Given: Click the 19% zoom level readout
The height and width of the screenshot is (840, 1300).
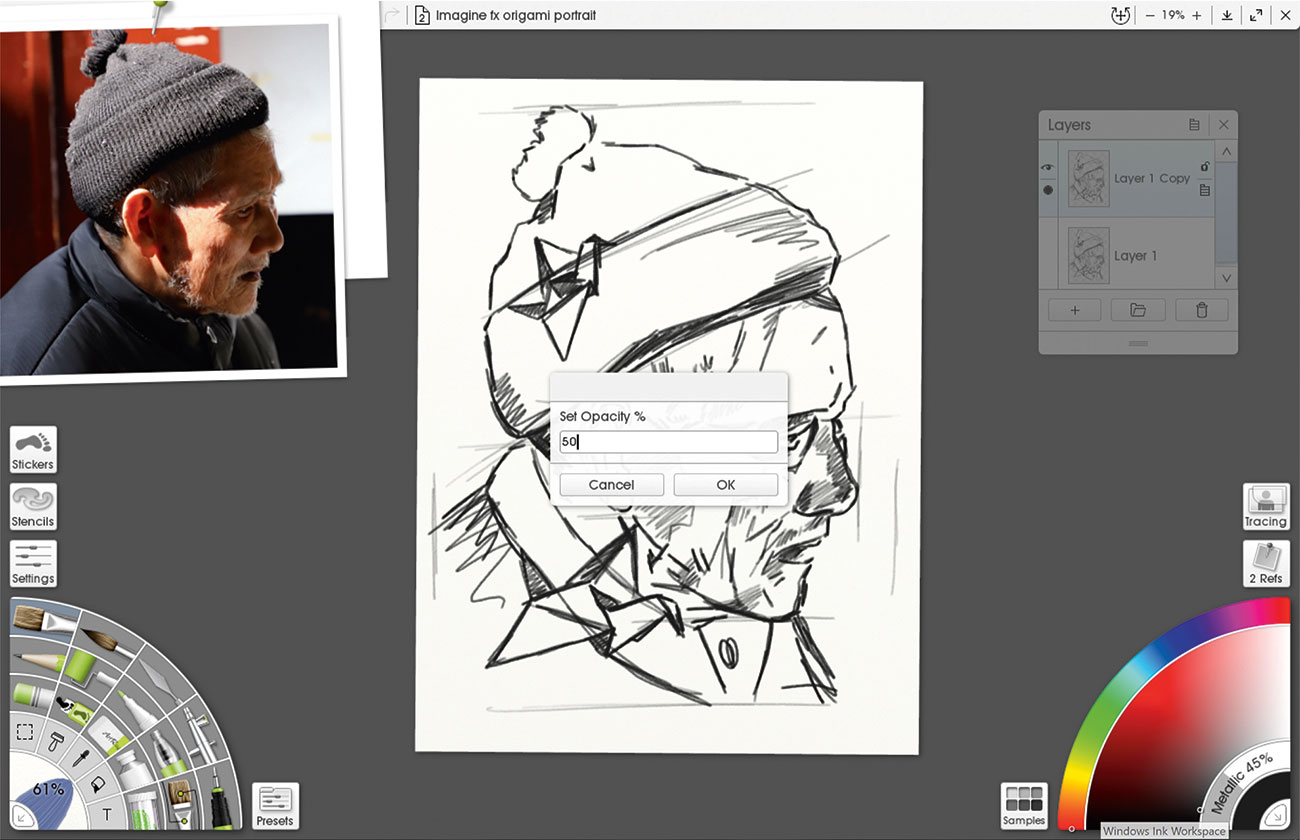Looking at the screenshot, I should click(1173, 15).
